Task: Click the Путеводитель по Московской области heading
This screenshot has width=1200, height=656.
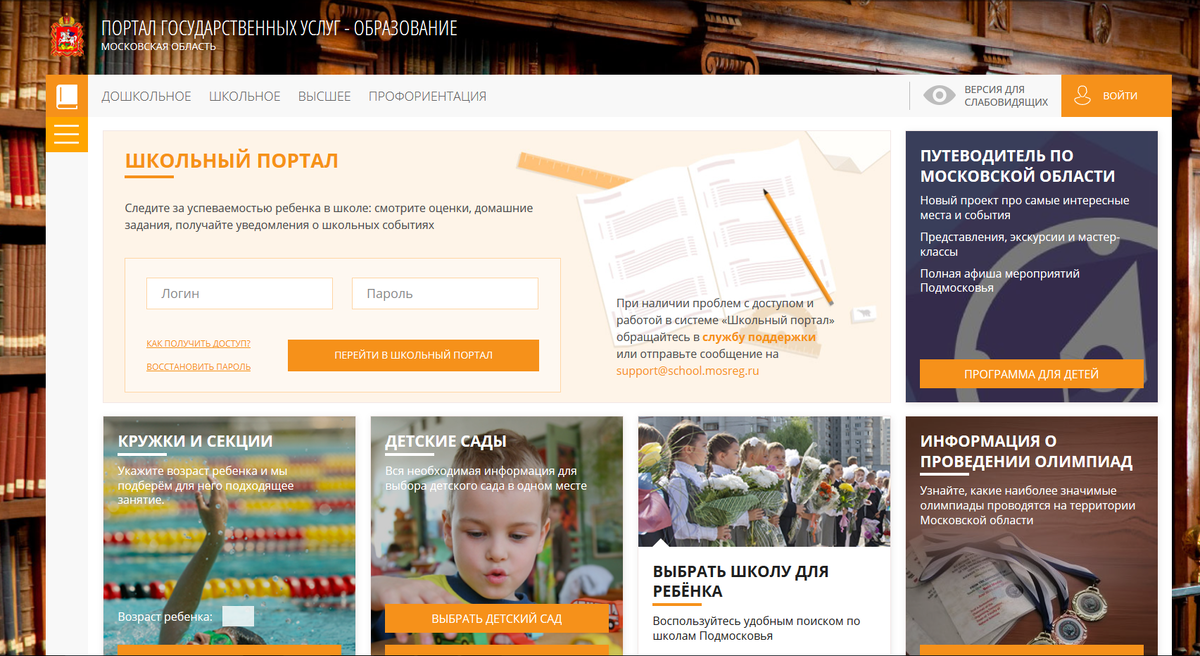Action: click(x=1017, y=165)
